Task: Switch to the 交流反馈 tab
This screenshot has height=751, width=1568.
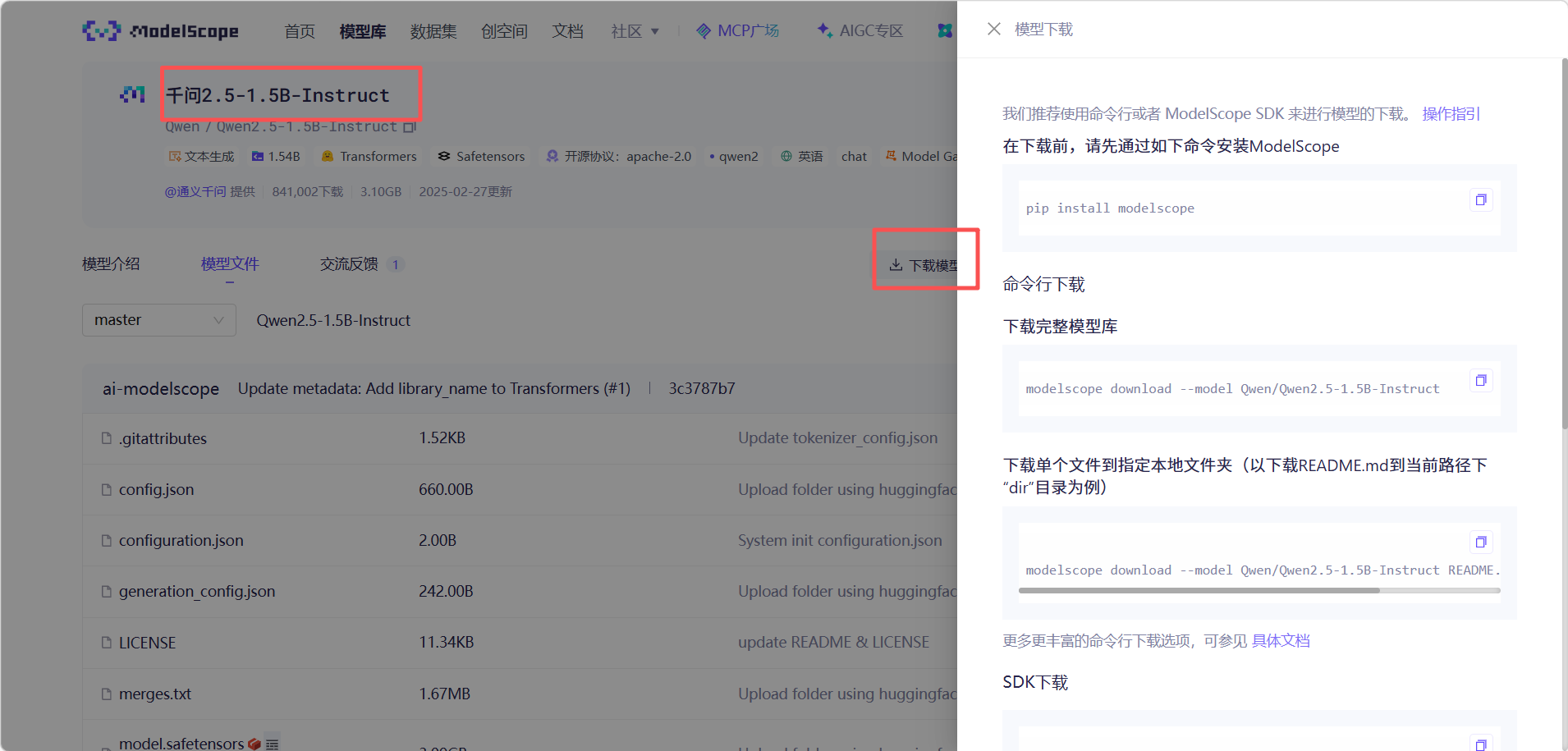Action: (x=349, y=264)
